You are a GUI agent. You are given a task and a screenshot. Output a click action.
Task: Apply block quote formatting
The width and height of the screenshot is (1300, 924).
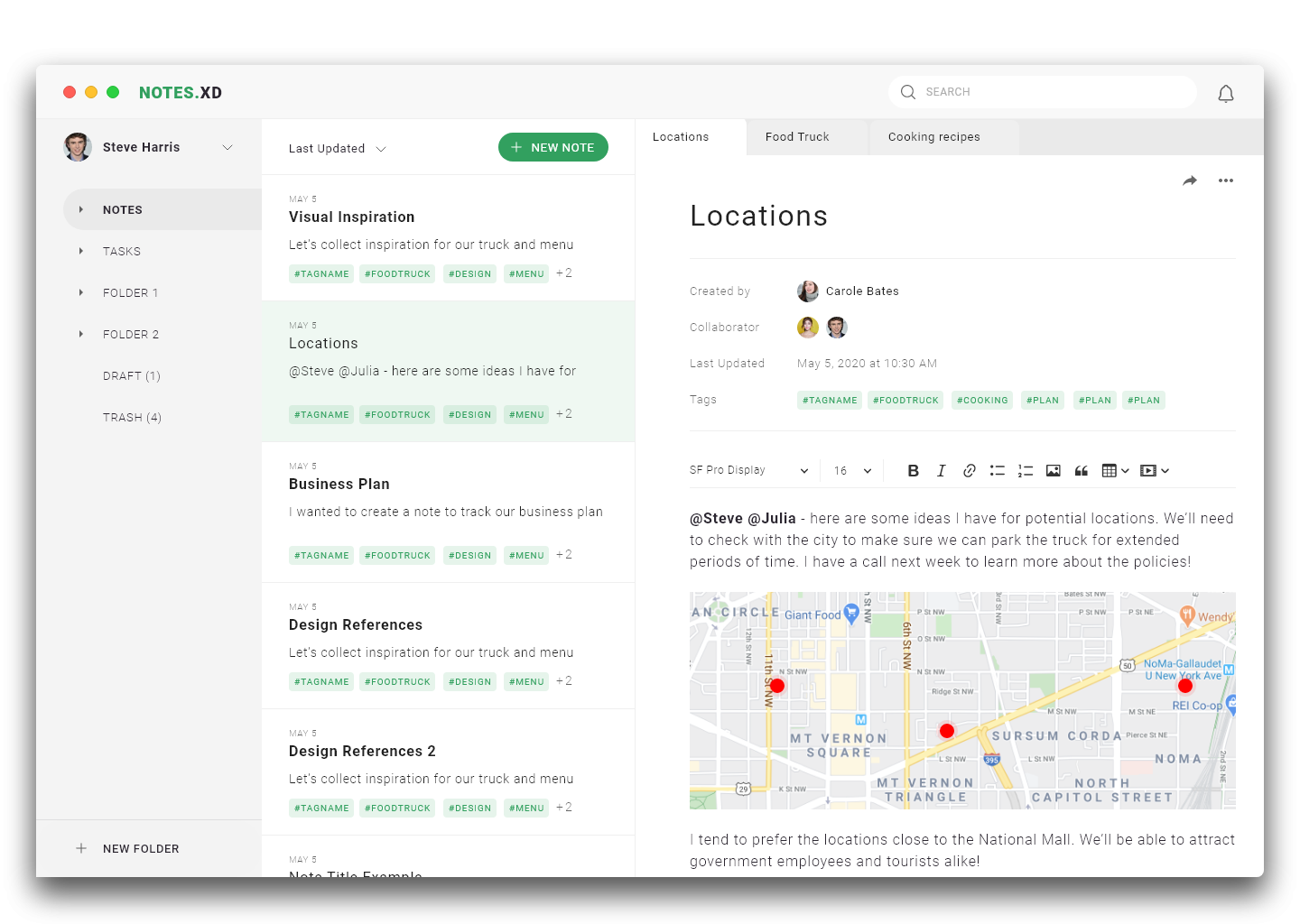click(1081, 470)
